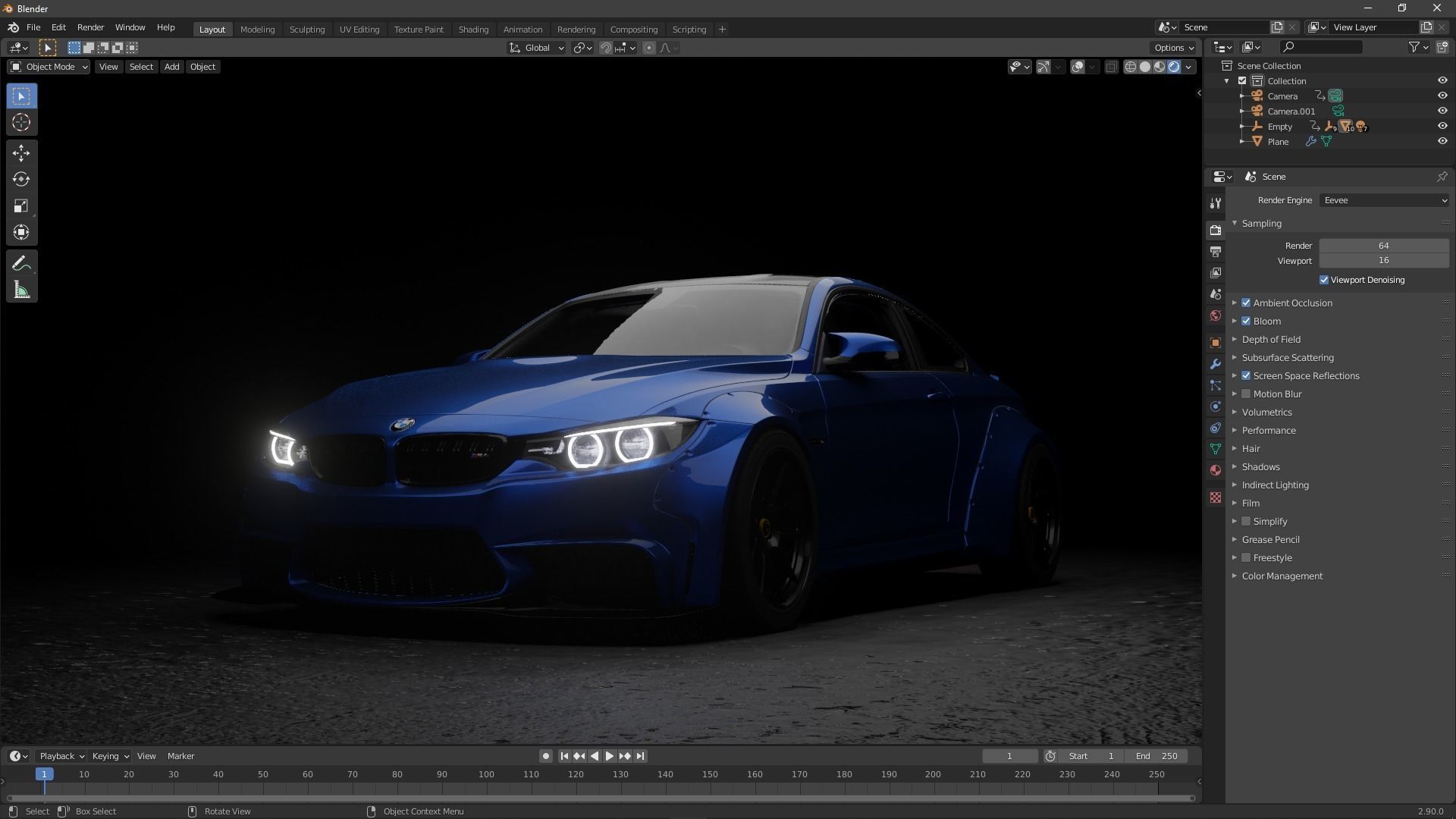
Task: Hide the Camera object in outliner
Action: (1442, 96)
